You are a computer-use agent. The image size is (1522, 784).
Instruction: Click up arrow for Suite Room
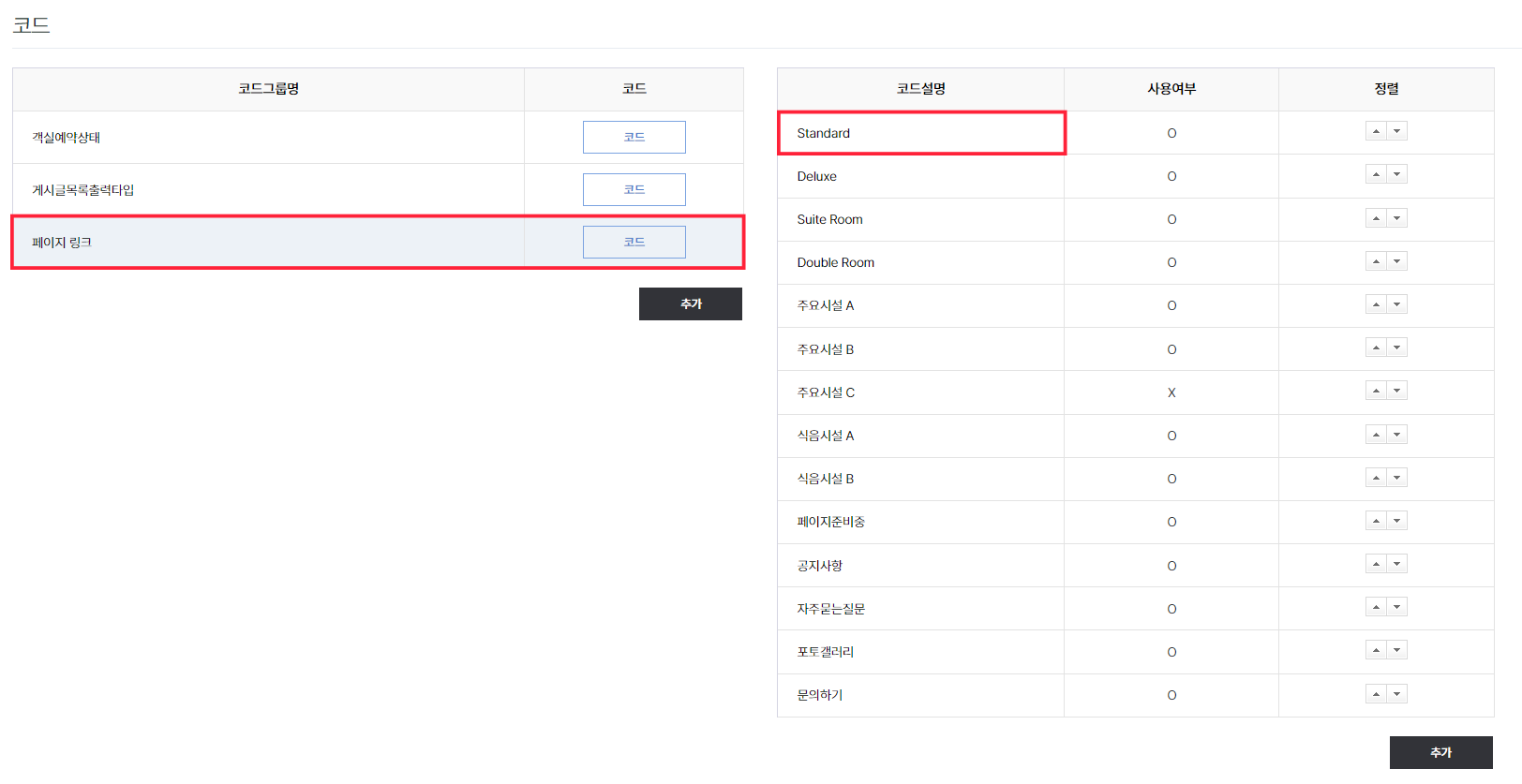1376,218
